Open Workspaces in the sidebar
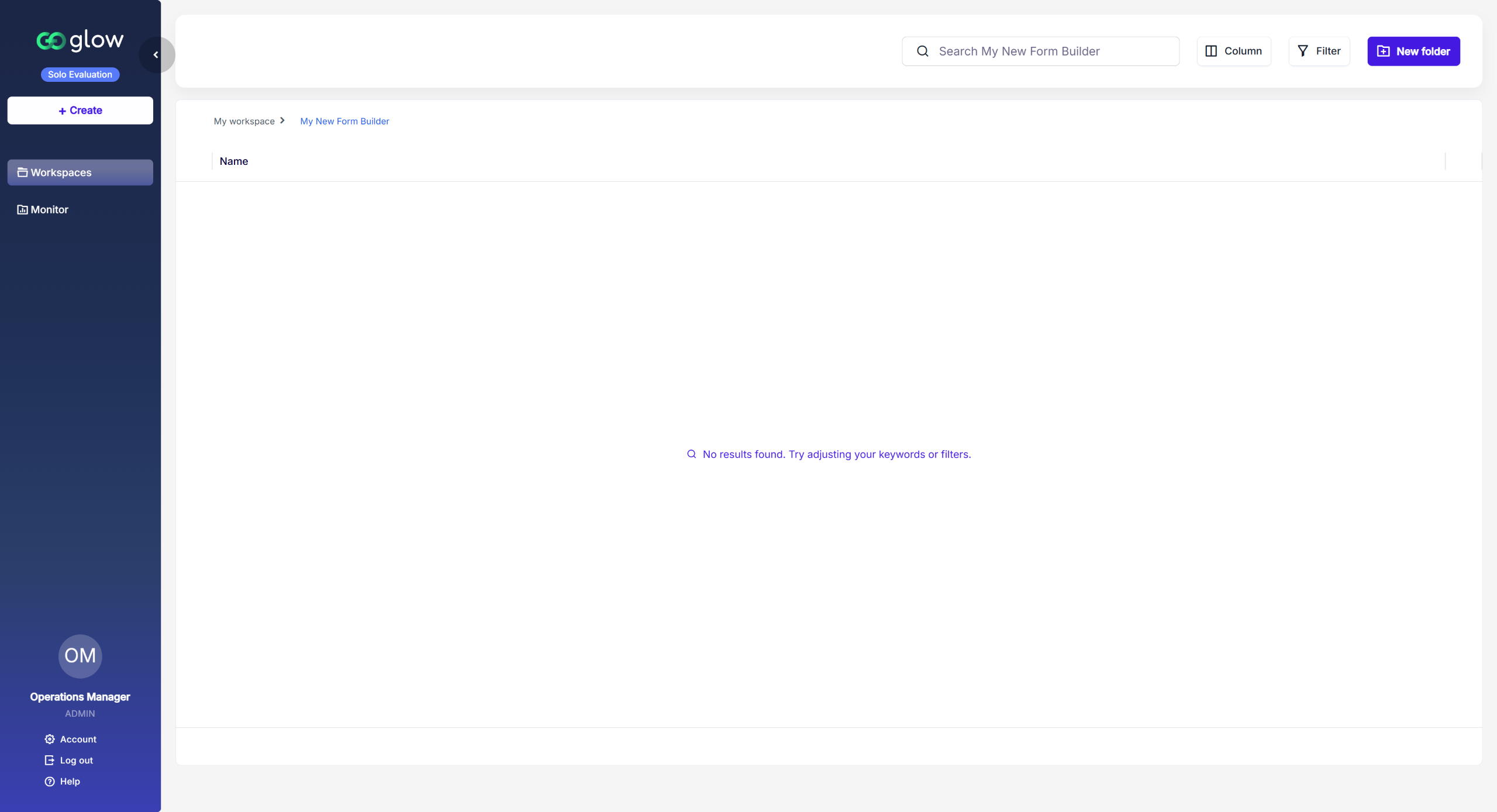This screenshot has width=1497, height=812. (x=80, y=172)
